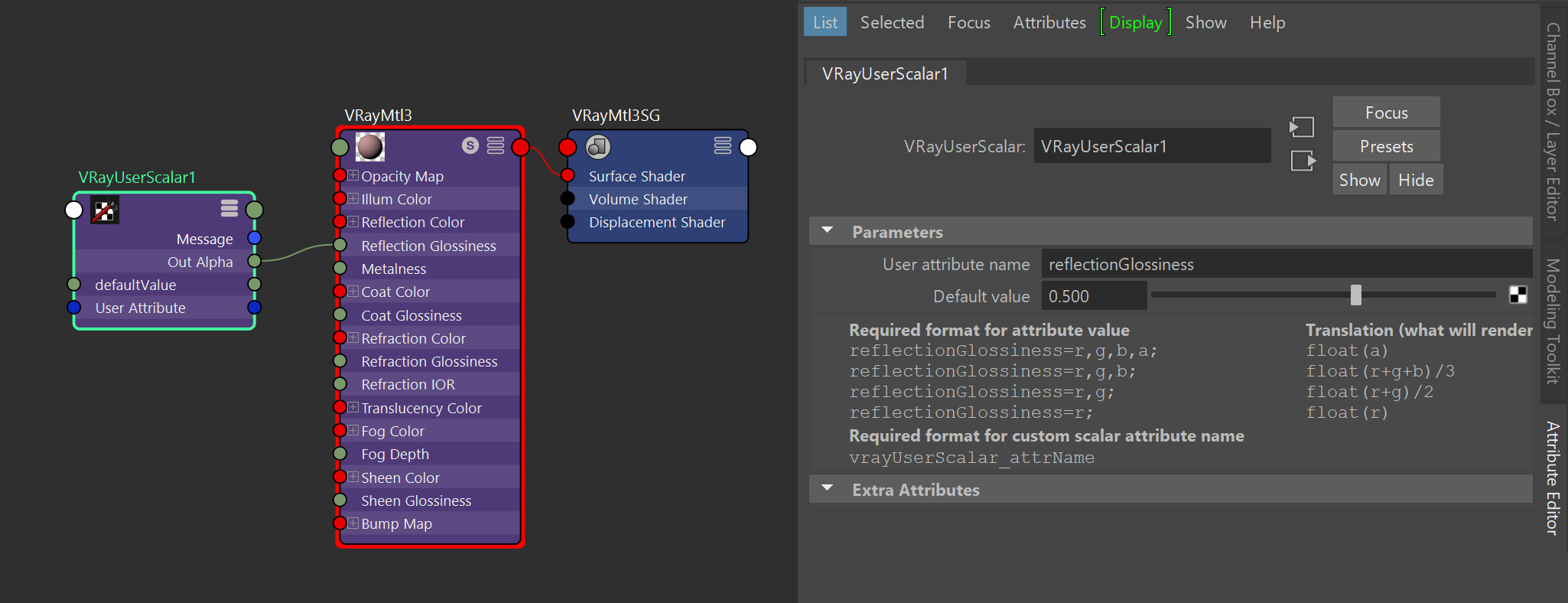Screen dimensions: 1568x603
Task: Click the VRayMtl3SG white output port
Action: pos(749,147)
